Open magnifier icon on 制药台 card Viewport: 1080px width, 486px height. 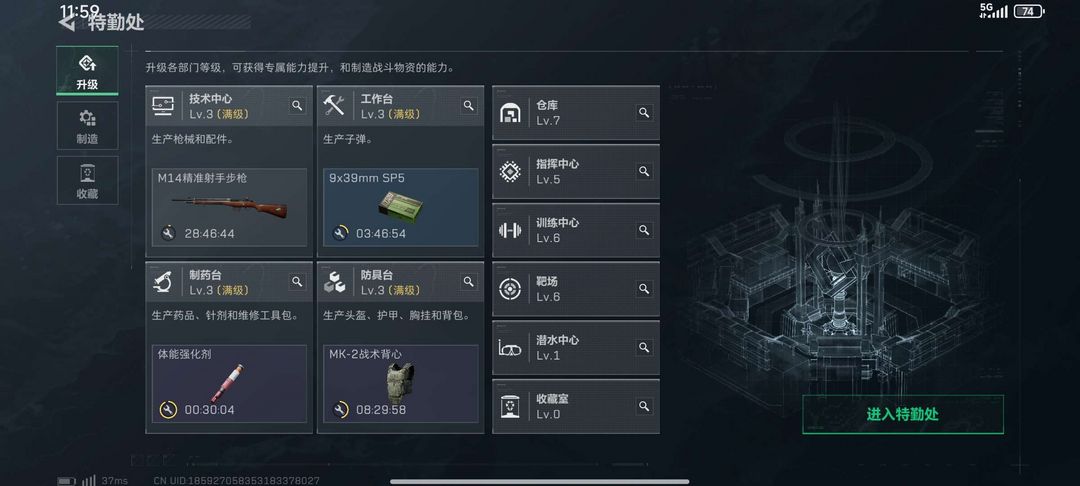coord(297,282)
